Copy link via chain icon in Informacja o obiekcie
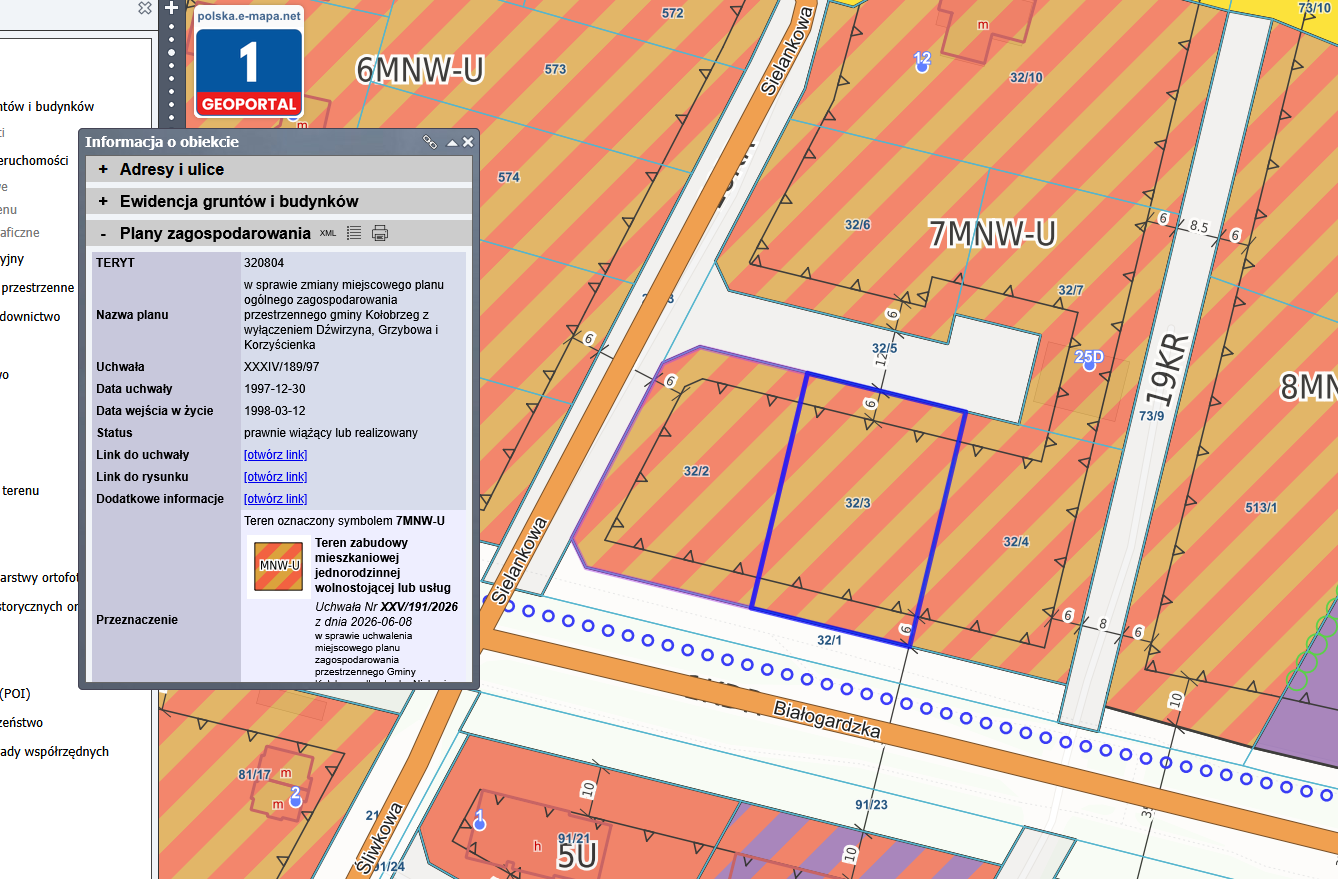The height and width of the screenshot is (879, 1338). tap(429, 142)
